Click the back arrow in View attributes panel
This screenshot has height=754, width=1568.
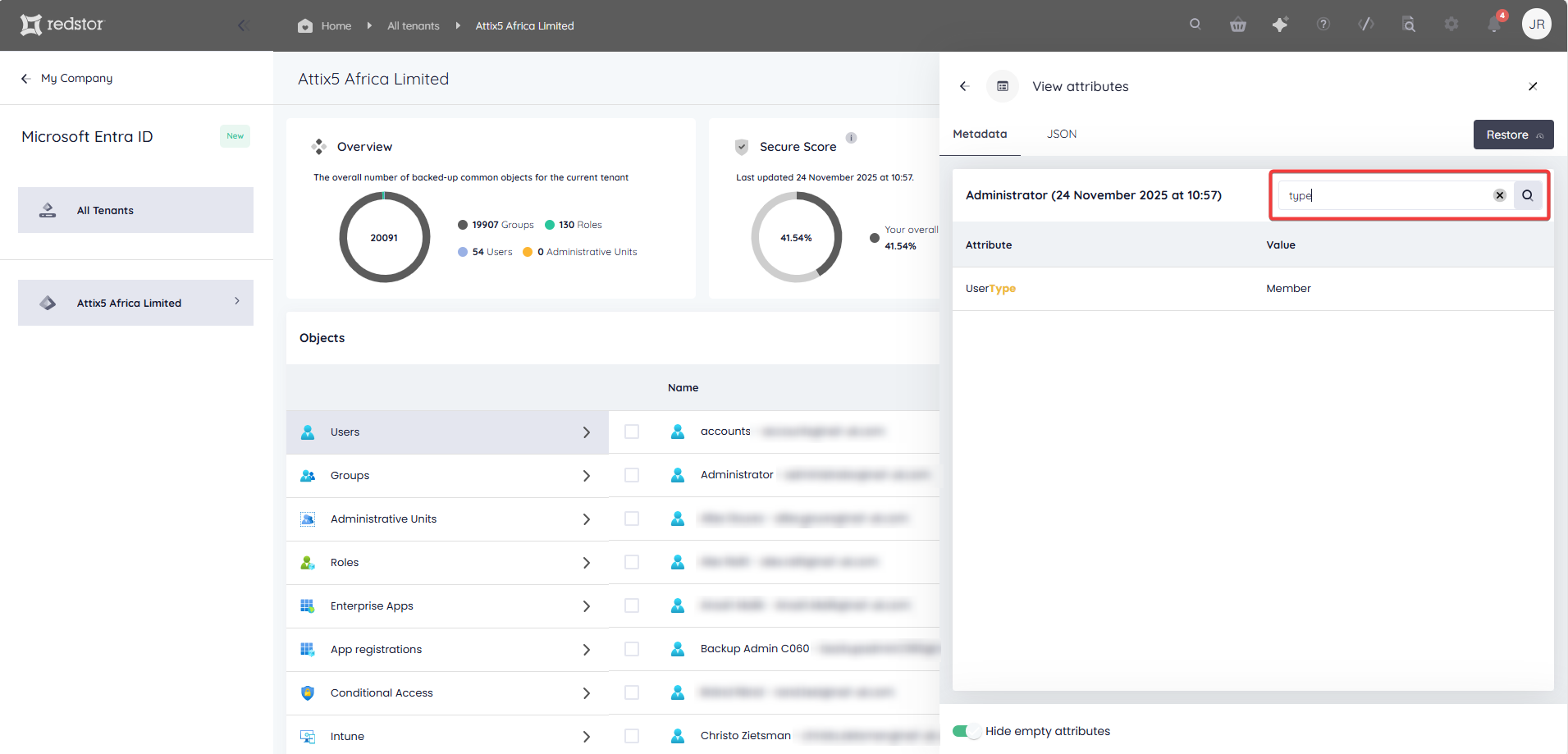point(965,86)
